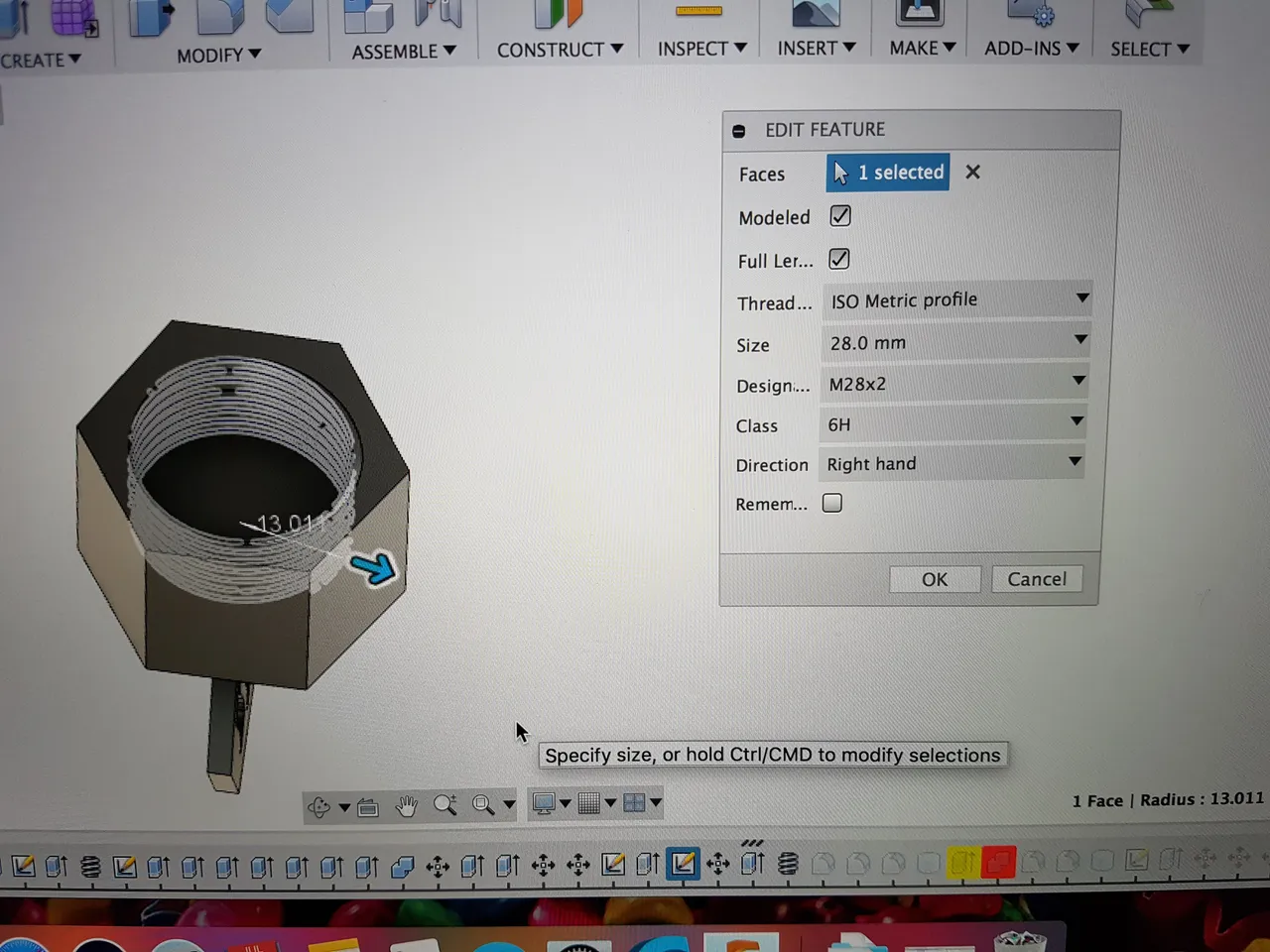The height and width of the screenshot is (952, 1270).
Task: Click the EDIT FEATURE dialog title
Action: pyautogui.click(x=825, y=130)
